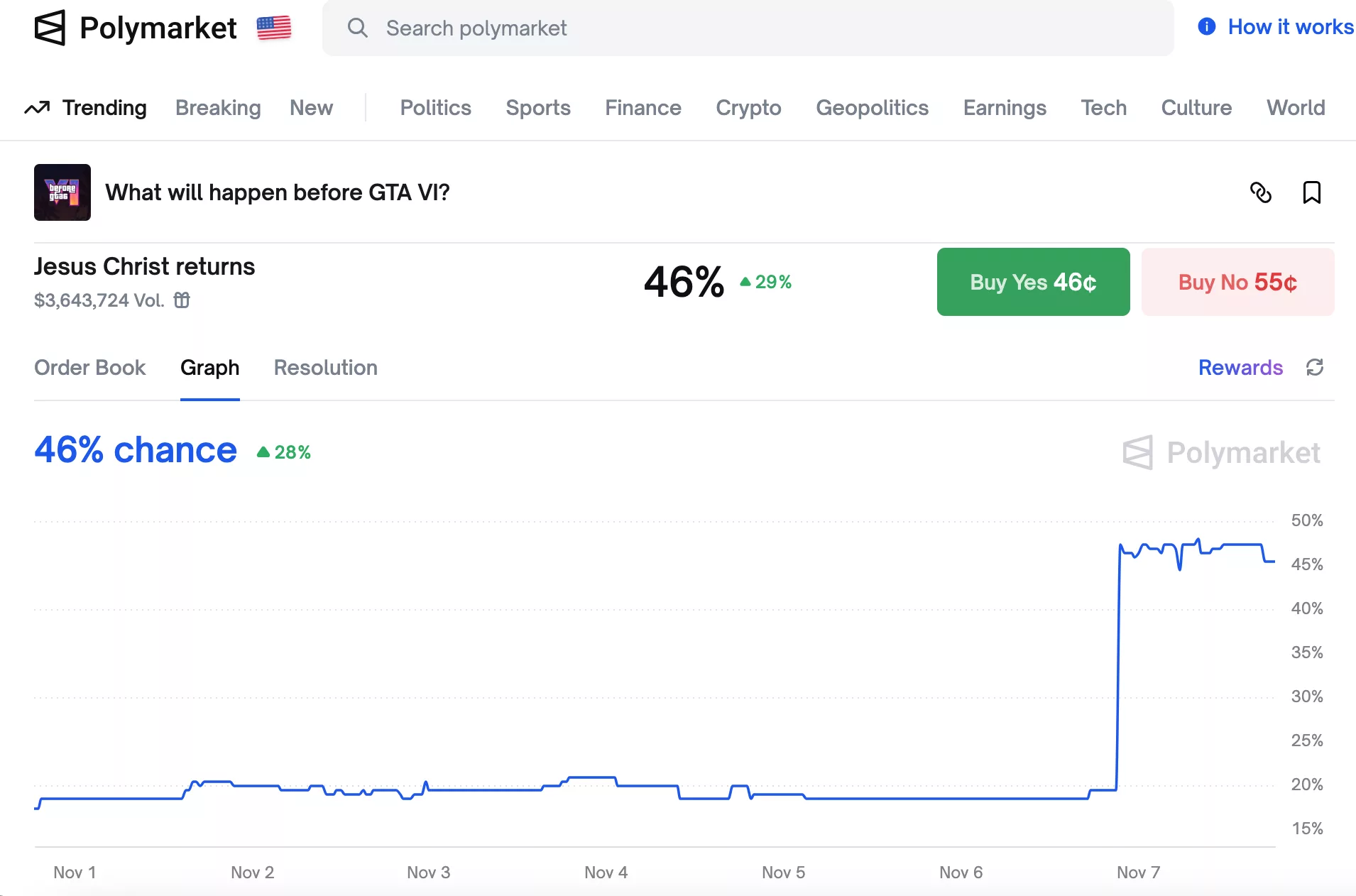Open the Rewards link
Screen dimensions: 1356x896
pyautogui.click(x=1240, y=367)
